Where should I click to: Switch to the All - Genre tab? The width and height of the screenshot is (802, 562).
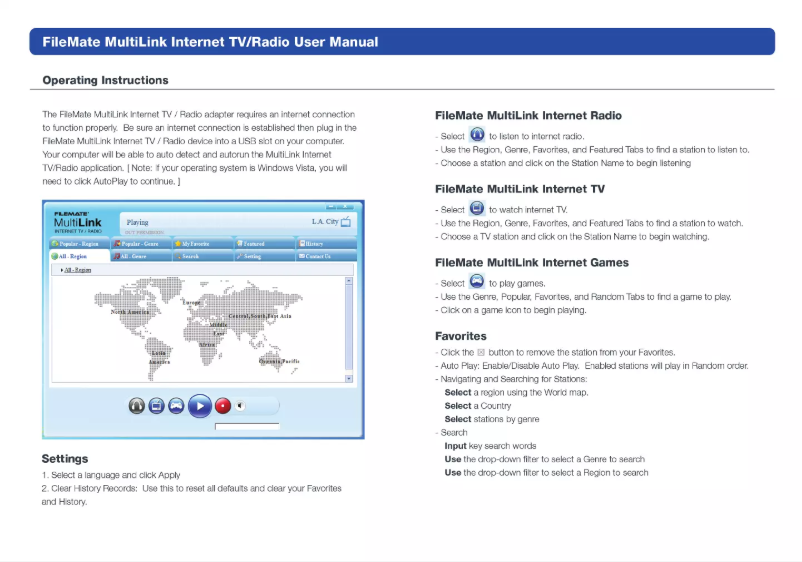point(141,256)
